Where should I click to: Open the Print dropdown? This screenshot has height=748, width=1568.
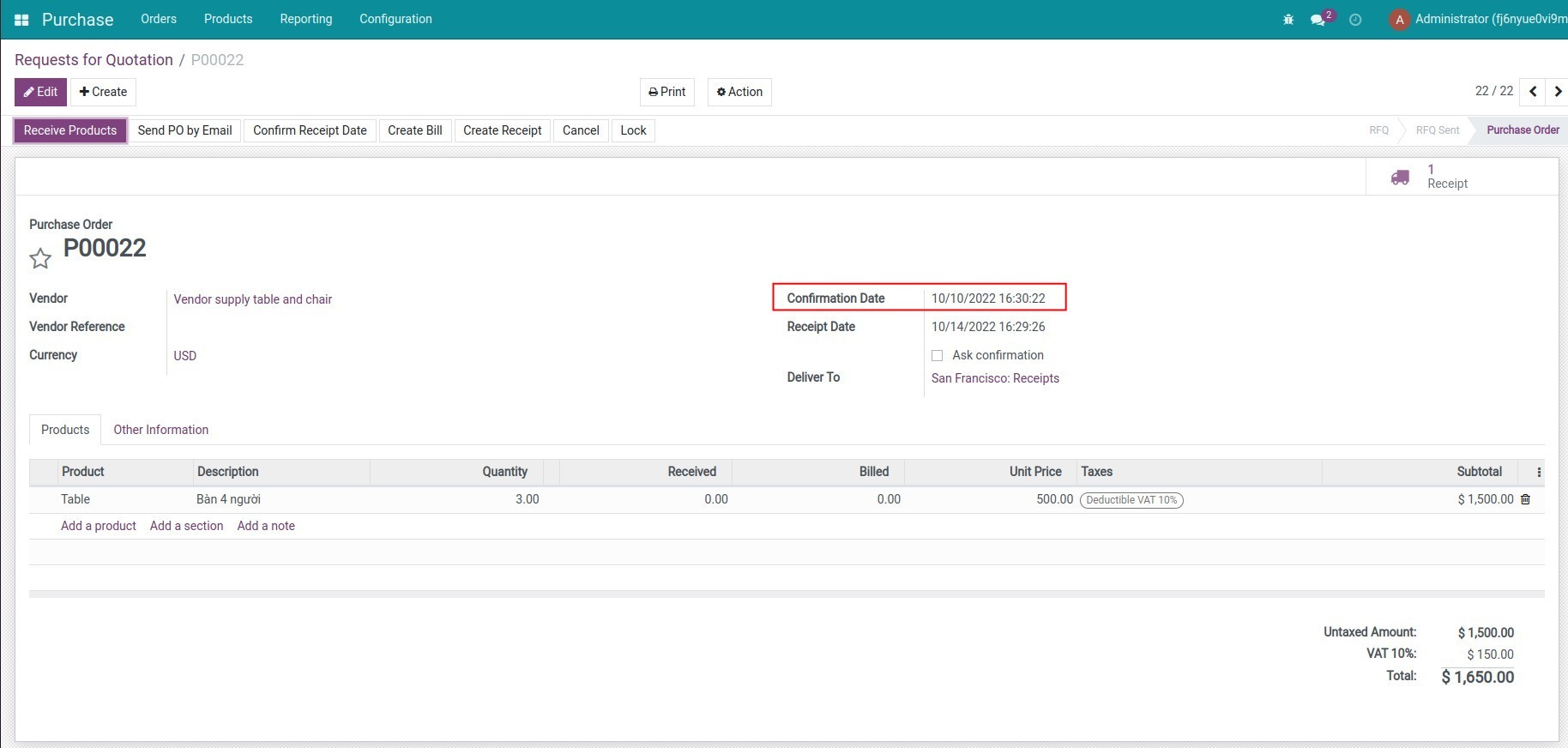pos(667,92)
